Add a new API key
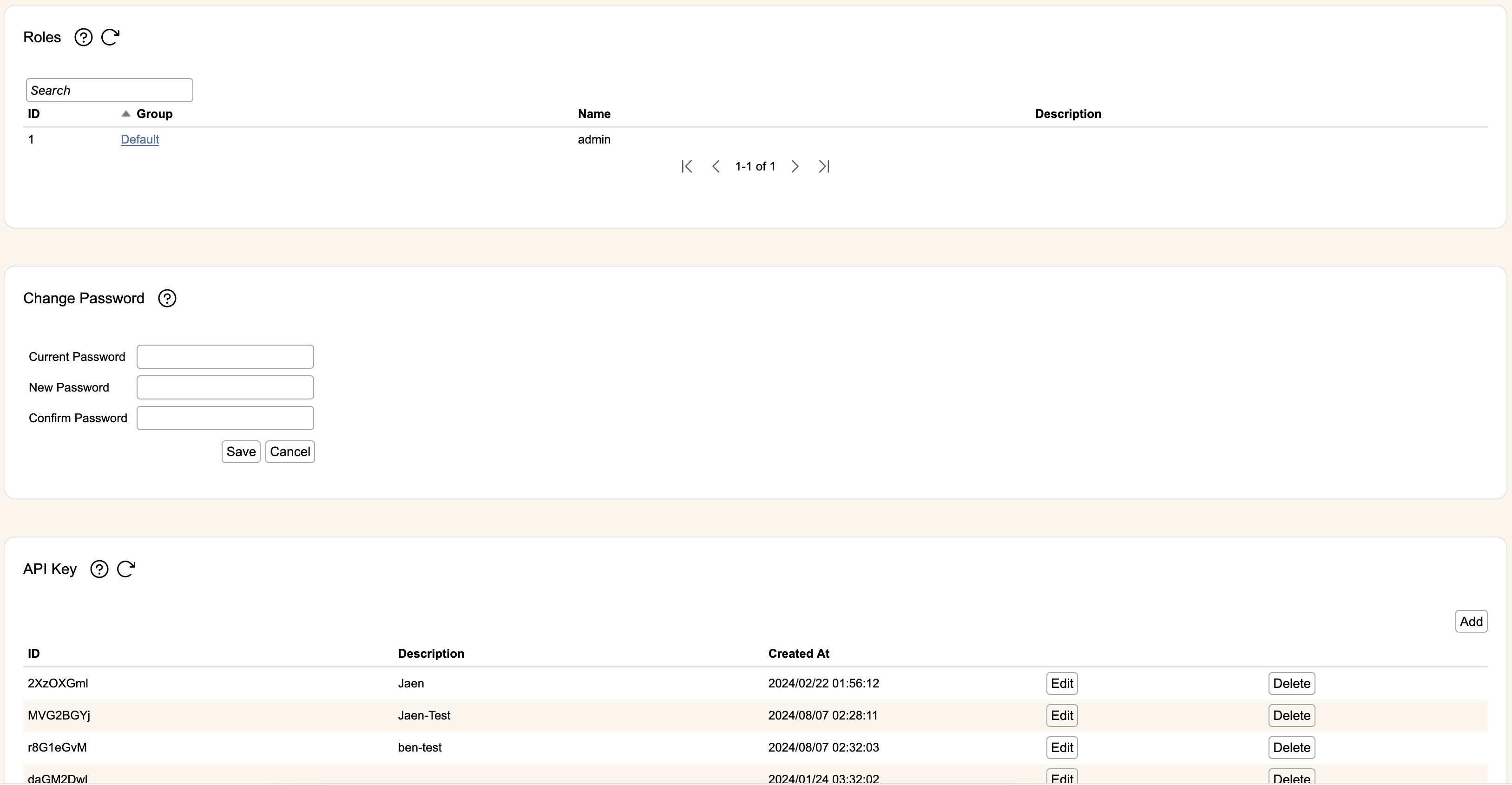 coord(1471,621)
